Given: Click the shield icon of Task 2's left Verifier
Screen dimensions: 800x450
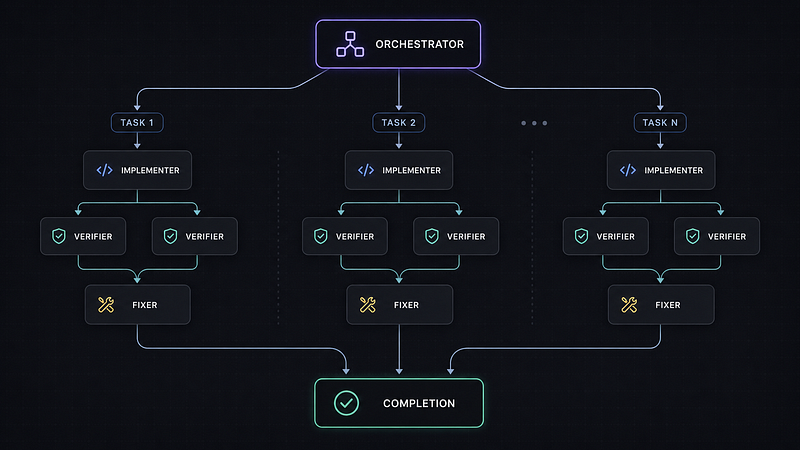Looking at the screenshot, I should [x=320, y=236].
